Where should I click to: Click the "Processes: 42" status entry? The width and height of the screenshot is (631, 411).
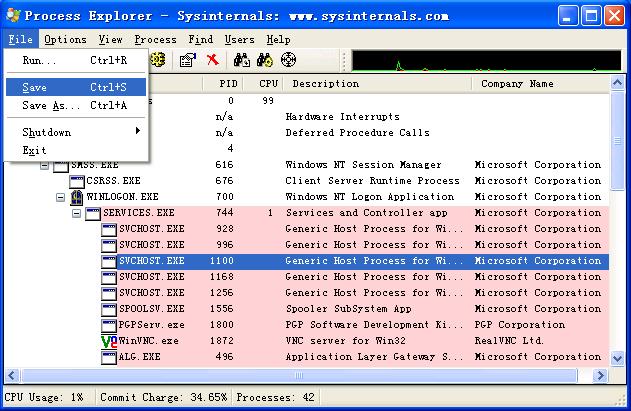tap(275, 398)
